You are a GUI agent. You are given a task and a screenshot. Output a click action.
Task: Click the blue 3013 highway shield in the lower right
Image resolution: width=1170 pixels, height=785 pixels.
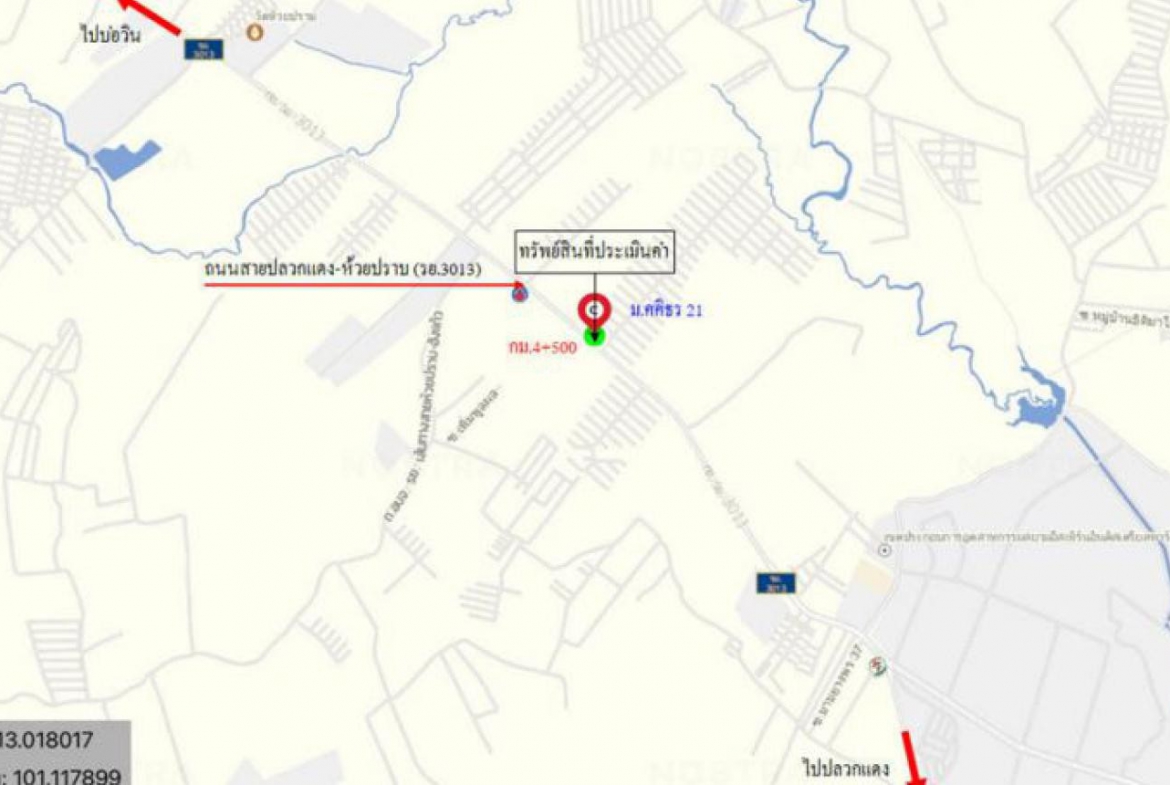pos(776,583)
